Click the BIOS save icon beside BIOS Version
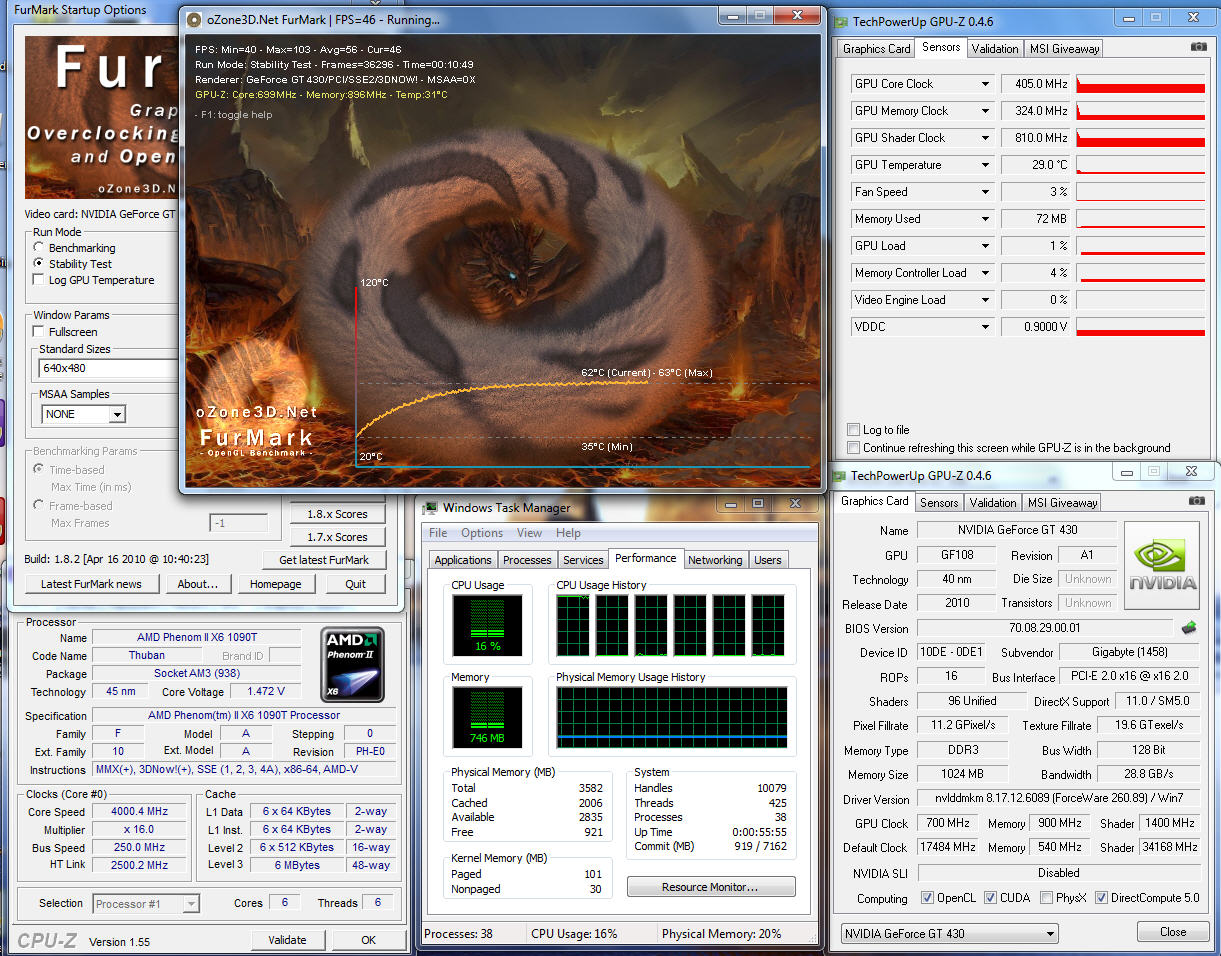The width and height of the screenshot is (1221, 956). [1189, 628]
